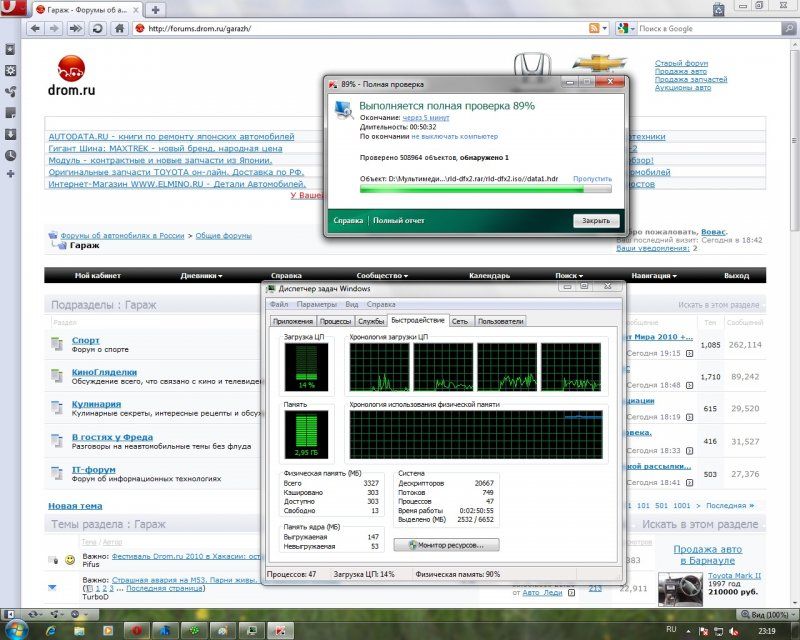Open Файл menu in Task Manager
800x640 pixels.
coord(279,304)
